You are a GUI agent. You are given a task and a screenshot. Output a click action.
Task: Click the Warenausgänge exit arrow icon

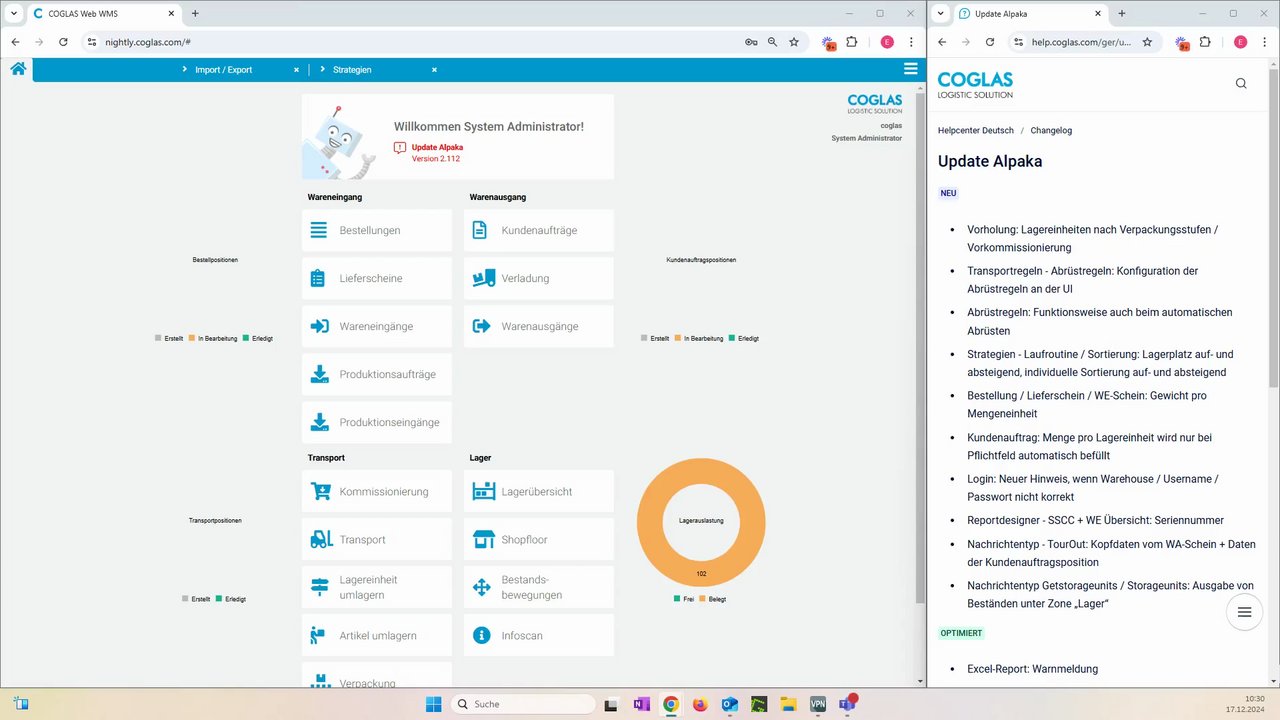(x=481, y=326)
